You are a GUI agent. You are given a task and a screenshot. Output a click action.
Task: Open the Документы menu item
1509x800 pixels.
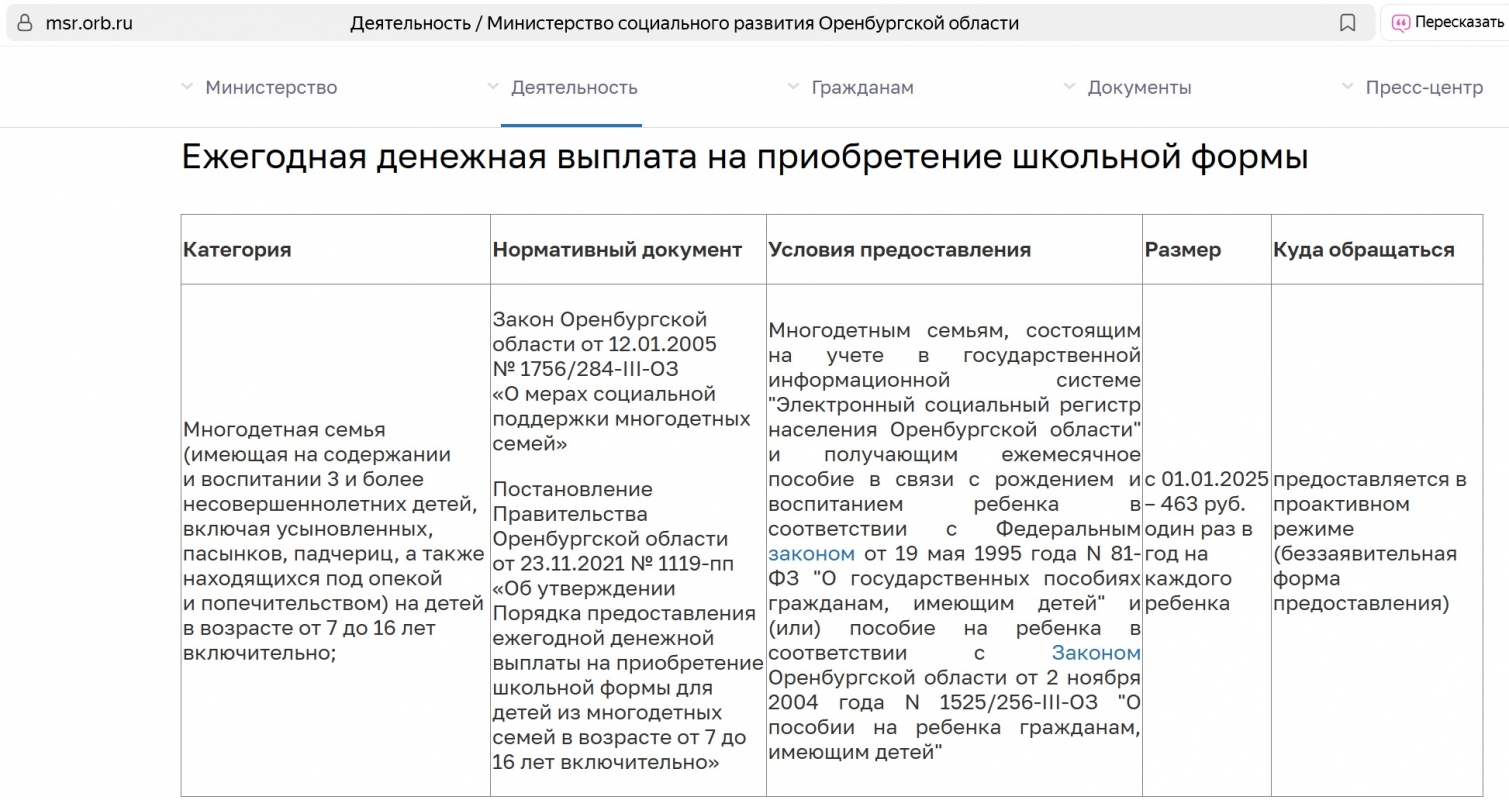pyautogui.click(x=1139, y=88)
